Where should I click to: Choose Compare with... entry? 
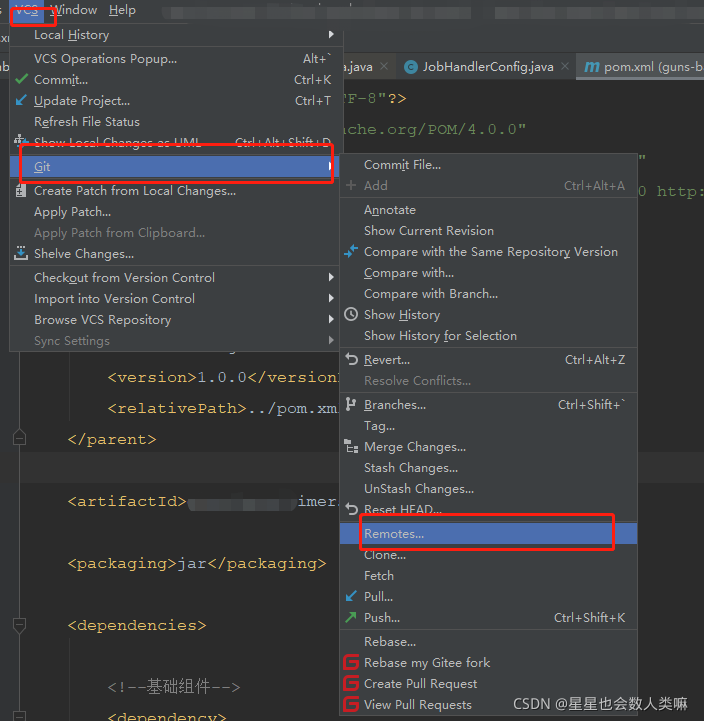[488, 273]
